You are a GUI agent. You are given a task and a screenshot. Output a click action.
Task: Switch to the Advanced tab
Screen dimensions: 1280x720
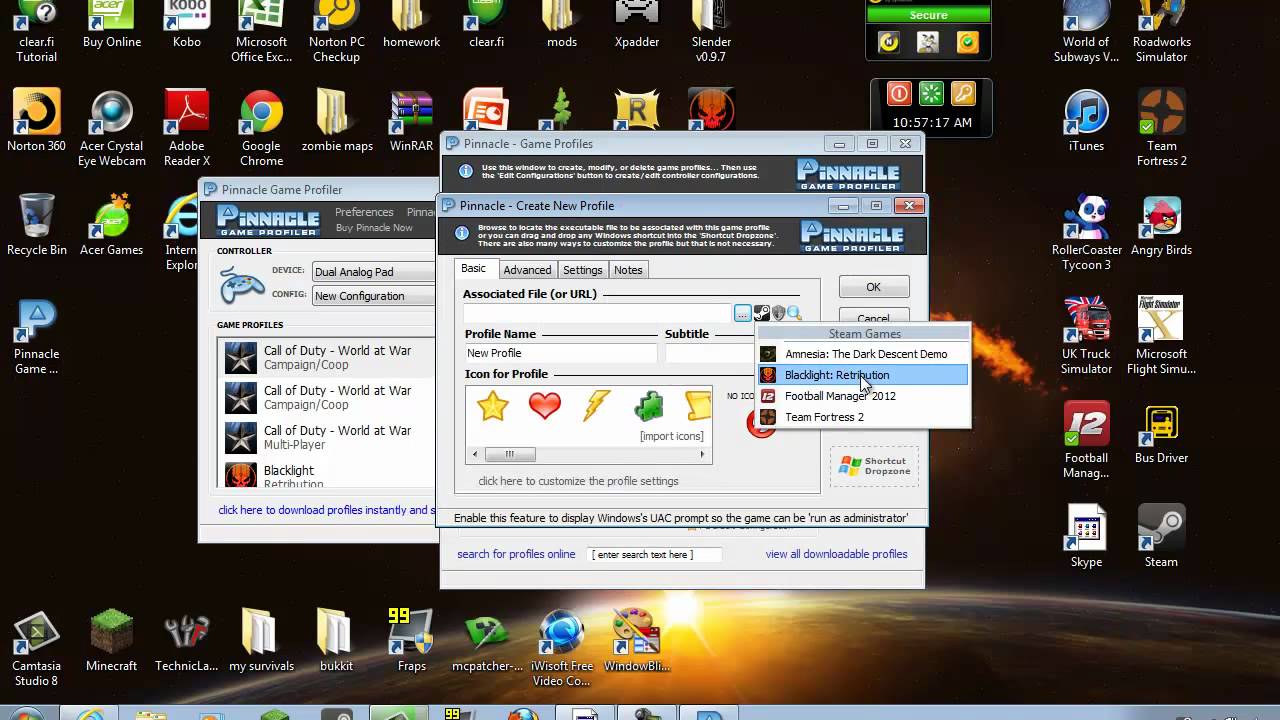(x=527, y=270)
